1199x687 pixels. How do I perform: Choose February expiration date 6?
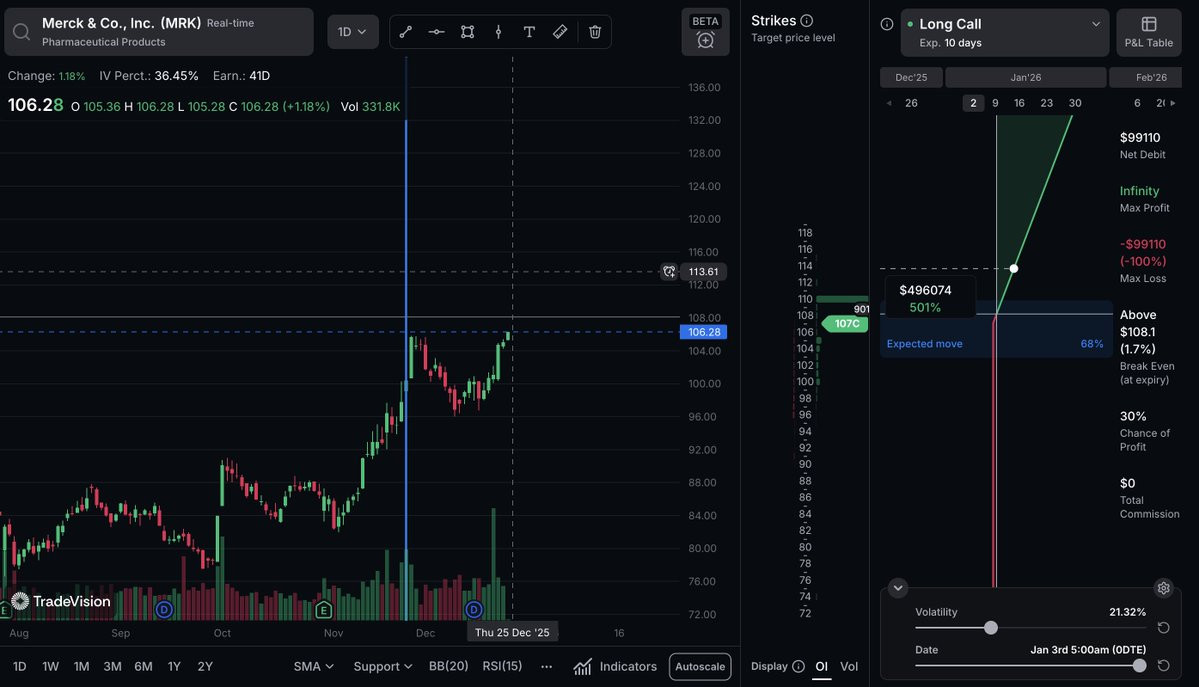1137,103
